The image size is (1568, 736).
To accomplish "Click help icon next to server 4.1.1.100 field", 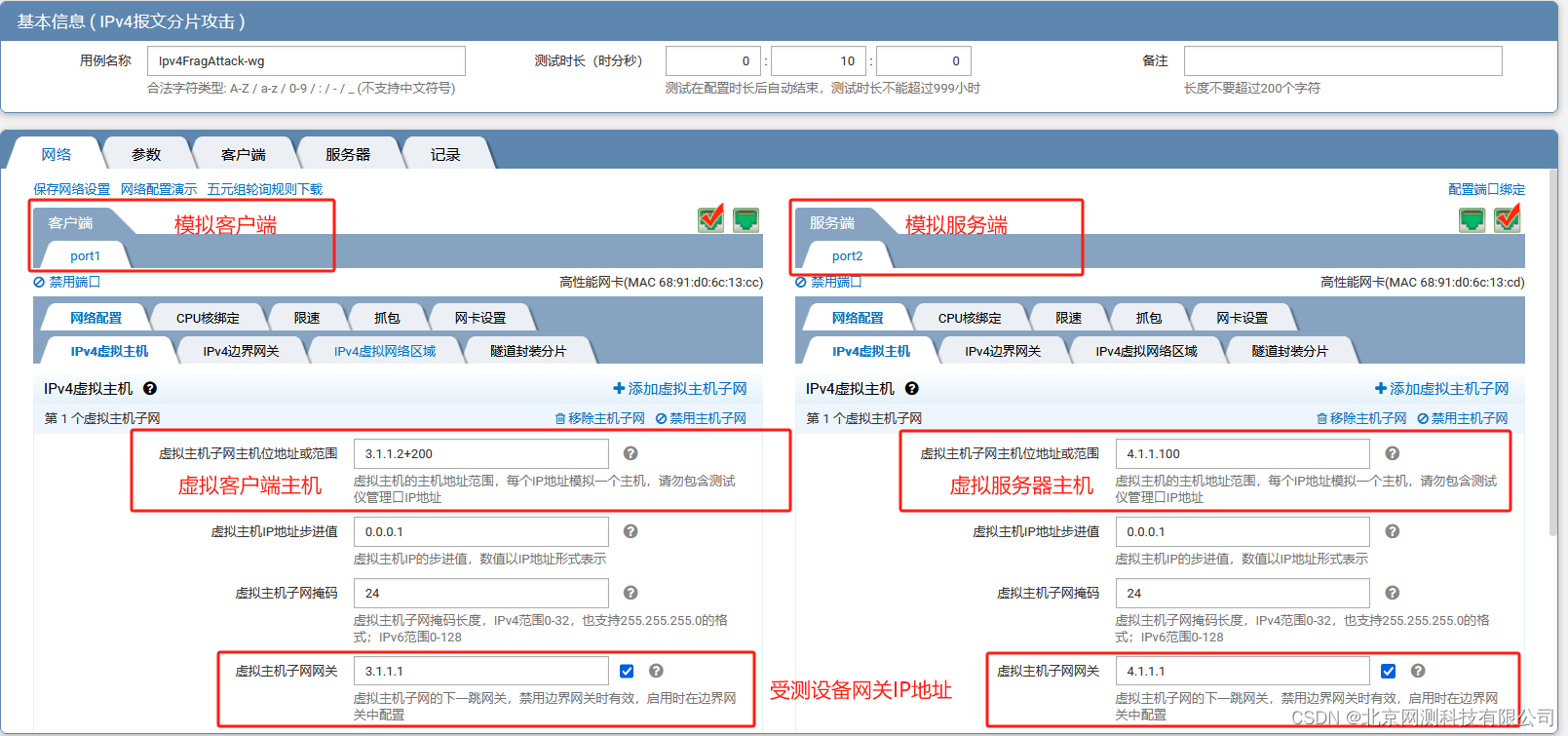I will coord(1393,453).
